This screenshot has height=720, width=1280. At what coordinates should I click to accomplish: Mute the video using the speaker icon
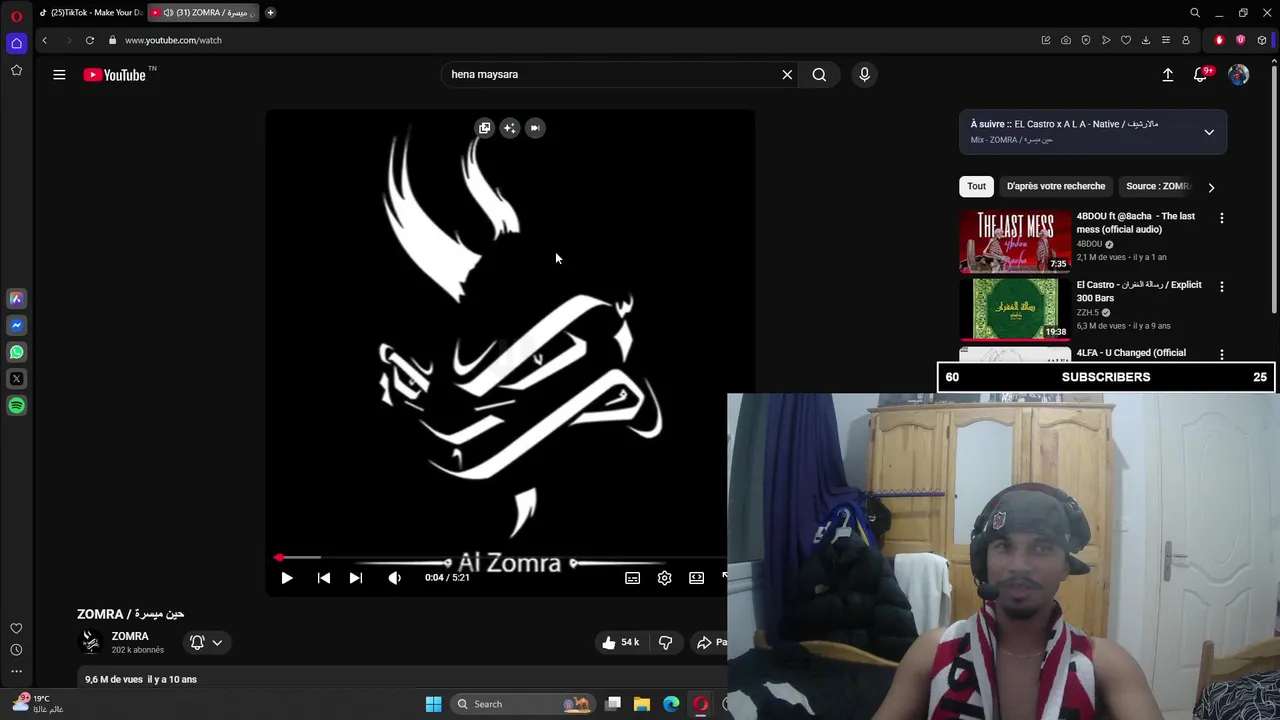click(x=395, y=578)
